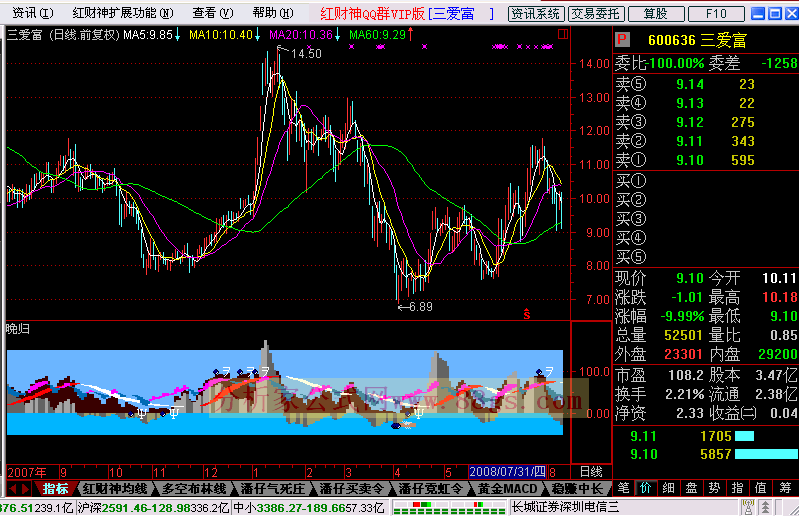Viewport: 799px width, 516px height.
Task: Click the server indicator lights in status bar
Action: point(449,507)
